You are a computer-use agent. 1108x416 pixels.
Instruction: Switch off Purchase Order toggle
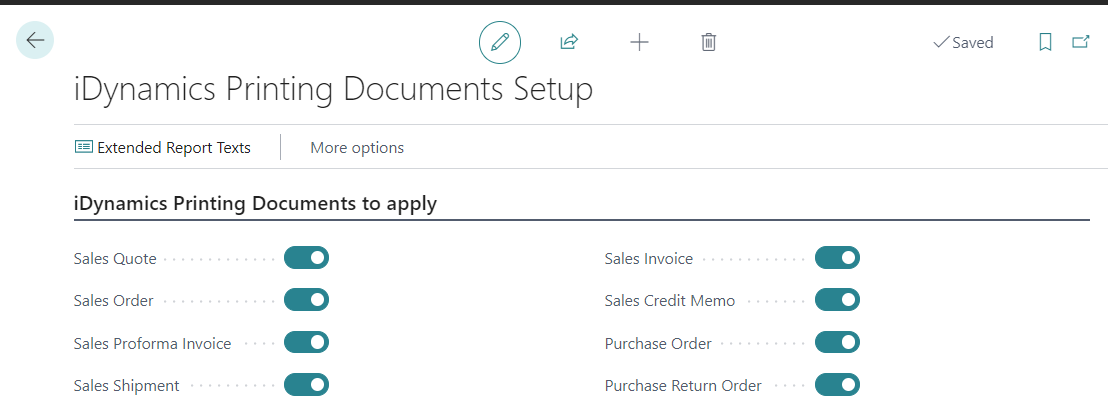click(x=837, y=343)
